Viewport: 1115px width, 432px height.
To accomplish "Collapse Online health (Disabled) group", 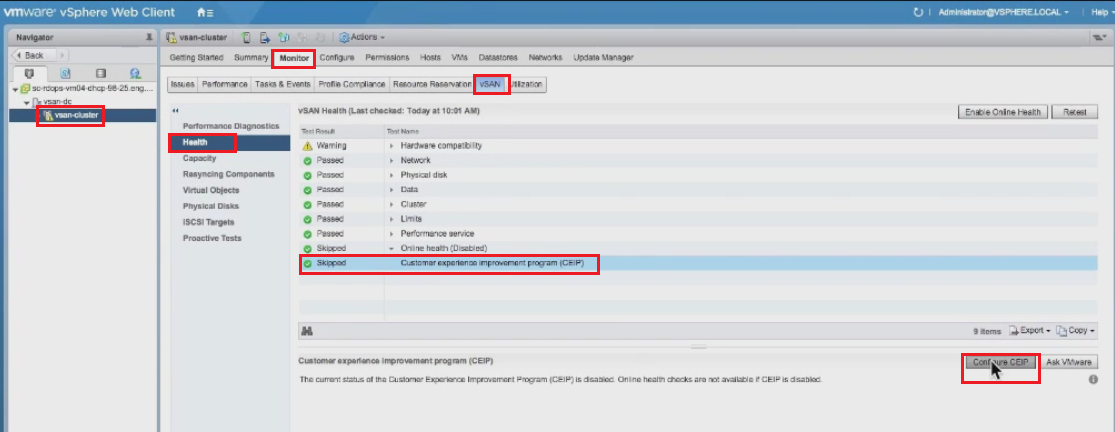I will pyautogui.click(x=391, y=249).
